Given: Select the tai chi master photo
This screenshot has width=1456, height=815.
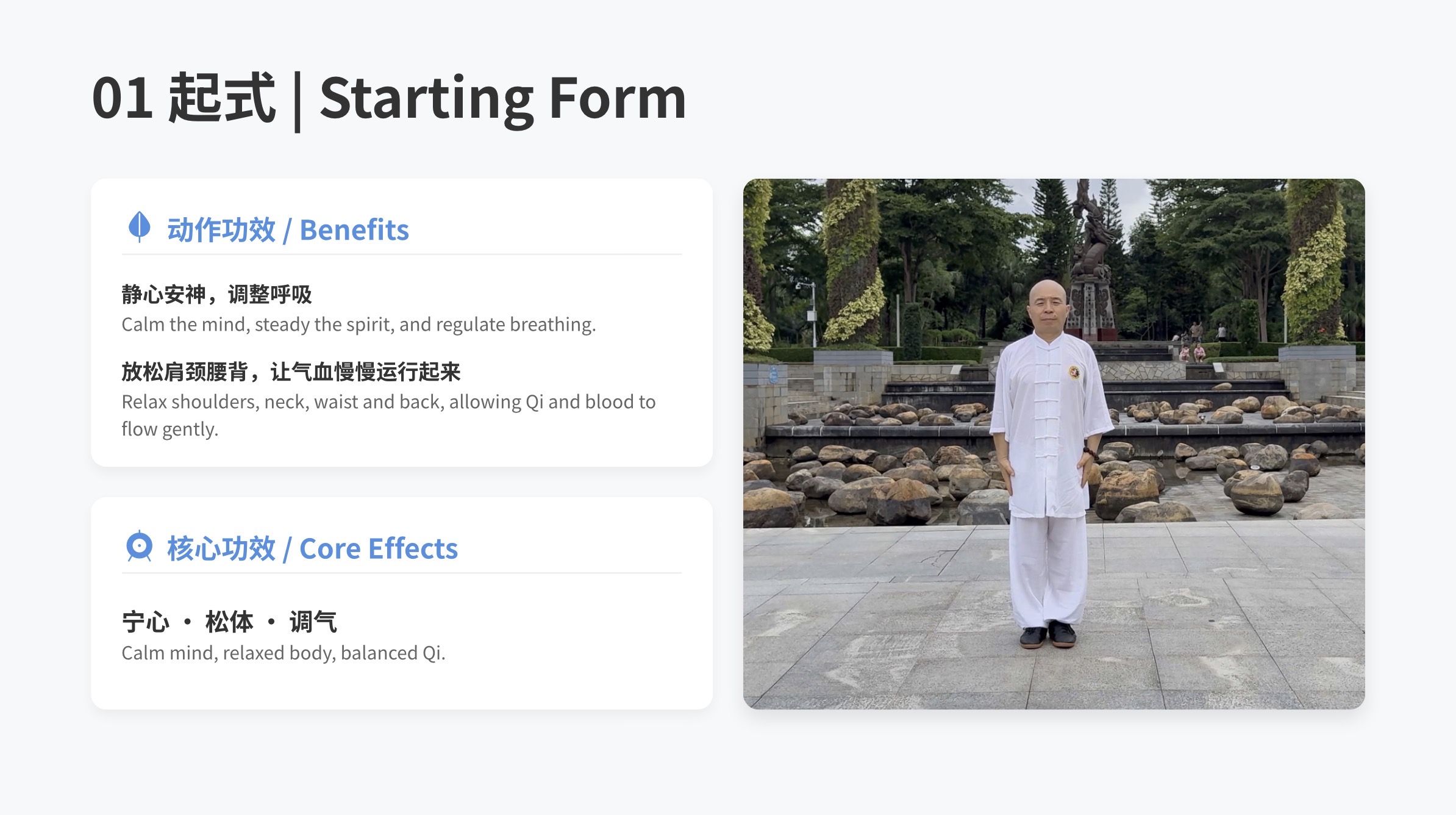Looking at the screenshot, I should 1054,443.
